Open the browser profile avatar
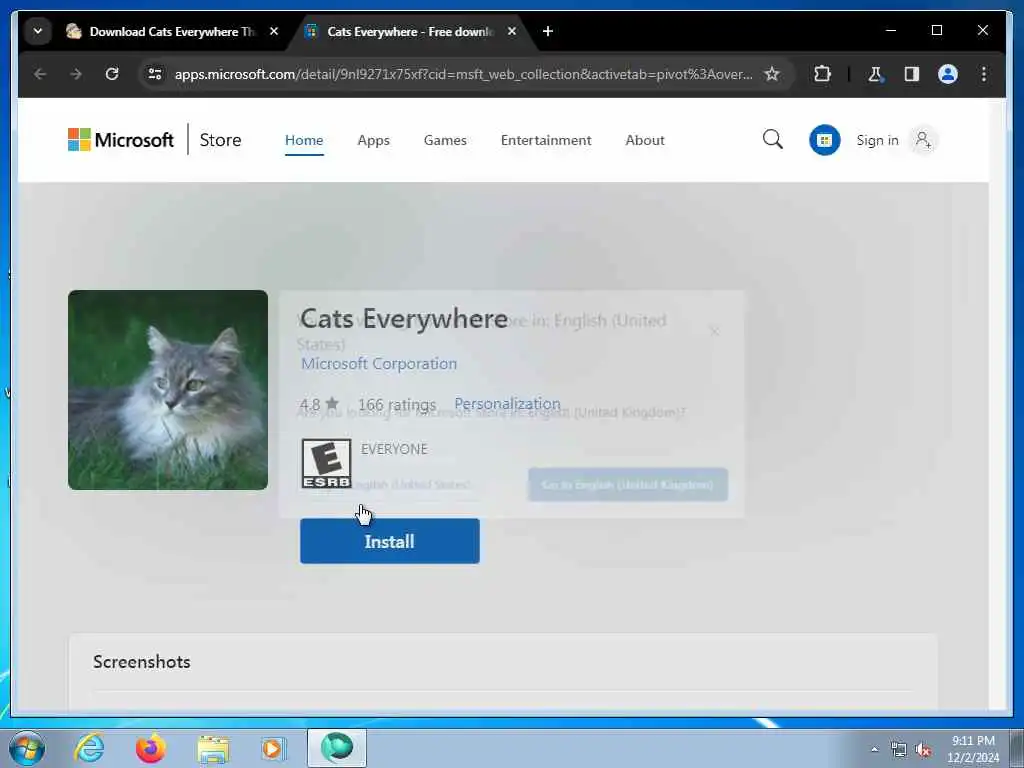Viewport: 1024px width, 768px height. tap(948, 74)
